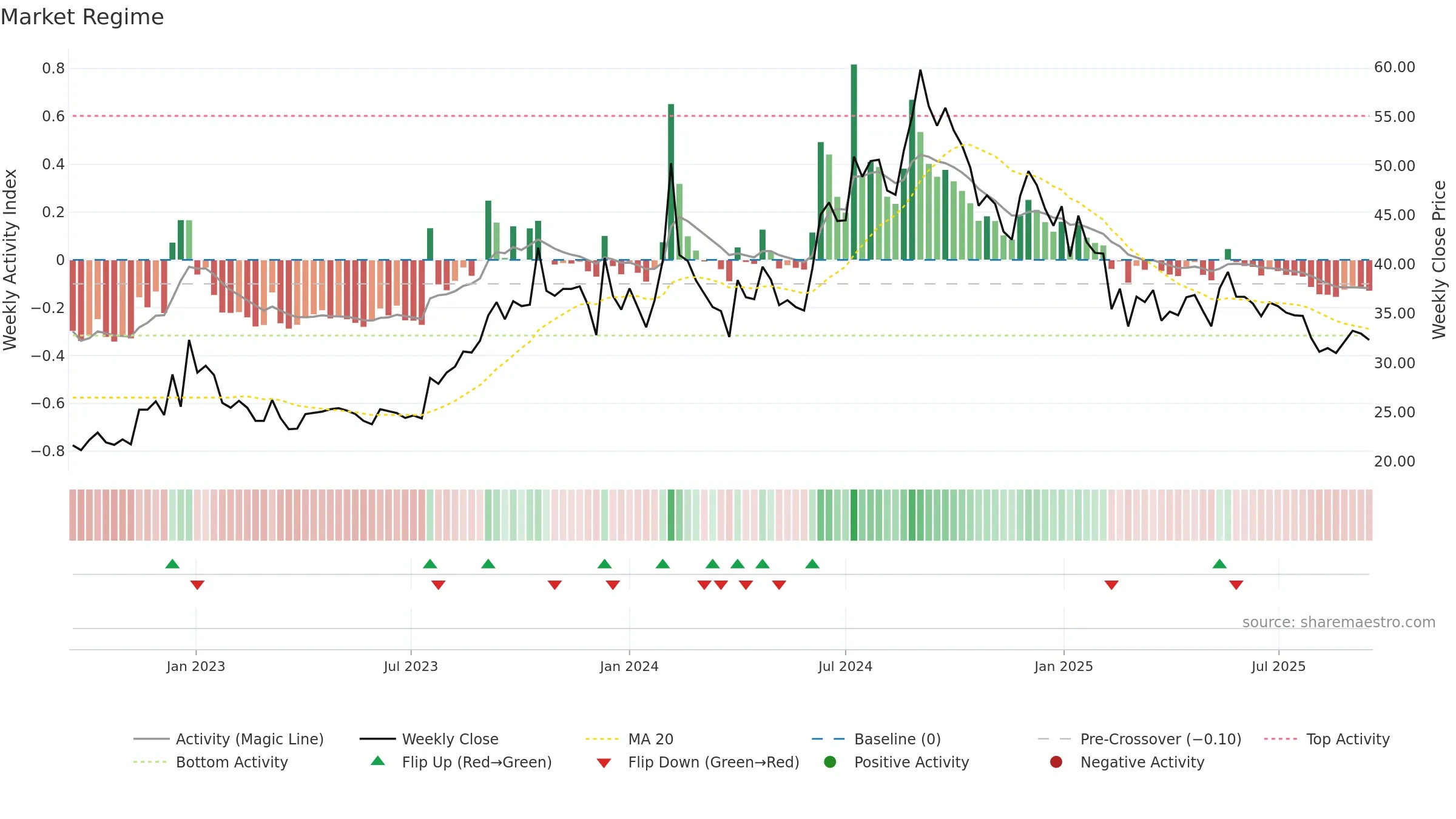Image resolution: width=1456 pixels, height=819 pixels.
Task: Toggle Flip Down (Green→Red) legend entry
Action: [698, 762]
